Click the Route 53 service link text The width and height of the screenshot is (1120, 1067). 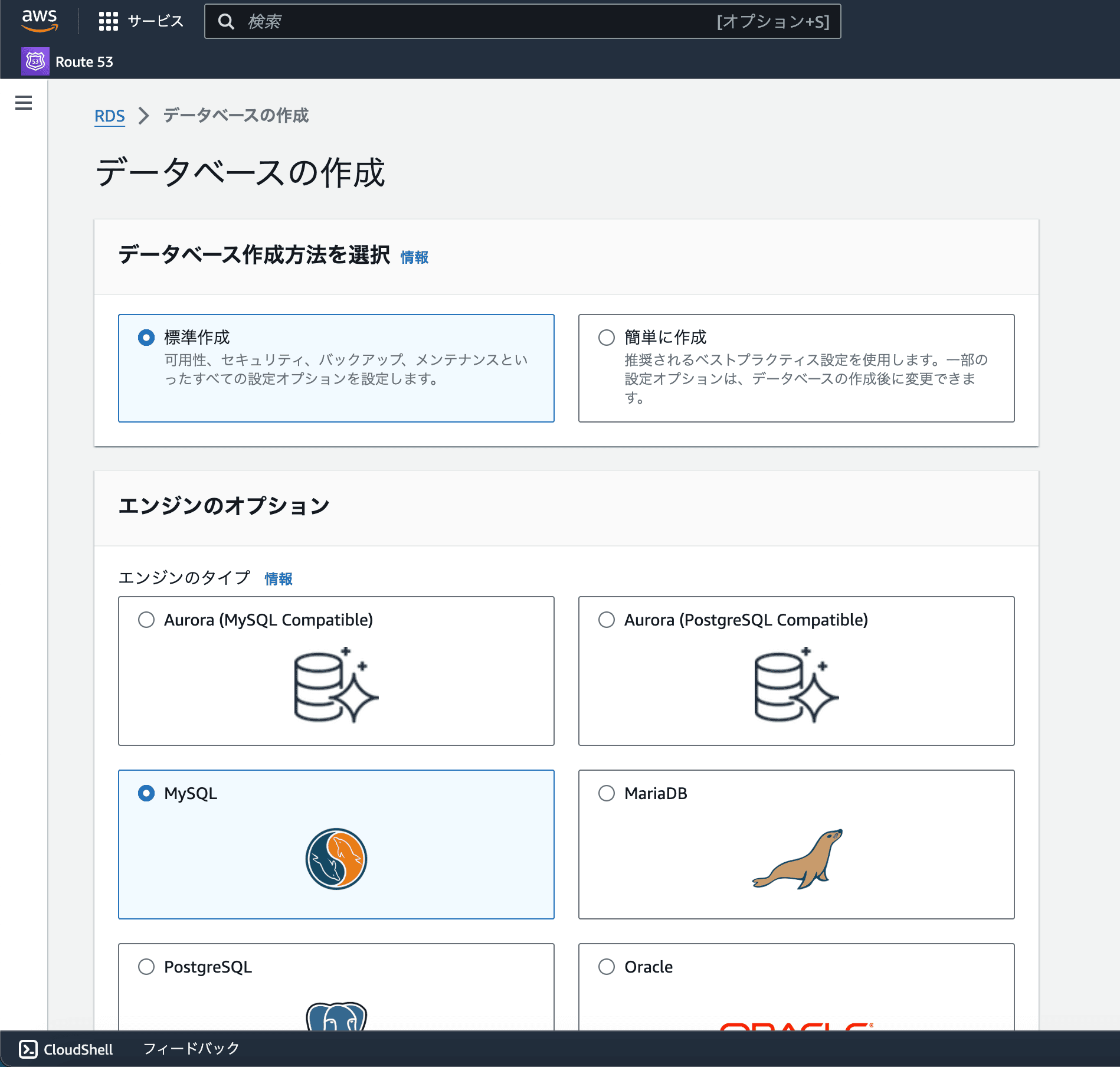[x=84, y=62]
